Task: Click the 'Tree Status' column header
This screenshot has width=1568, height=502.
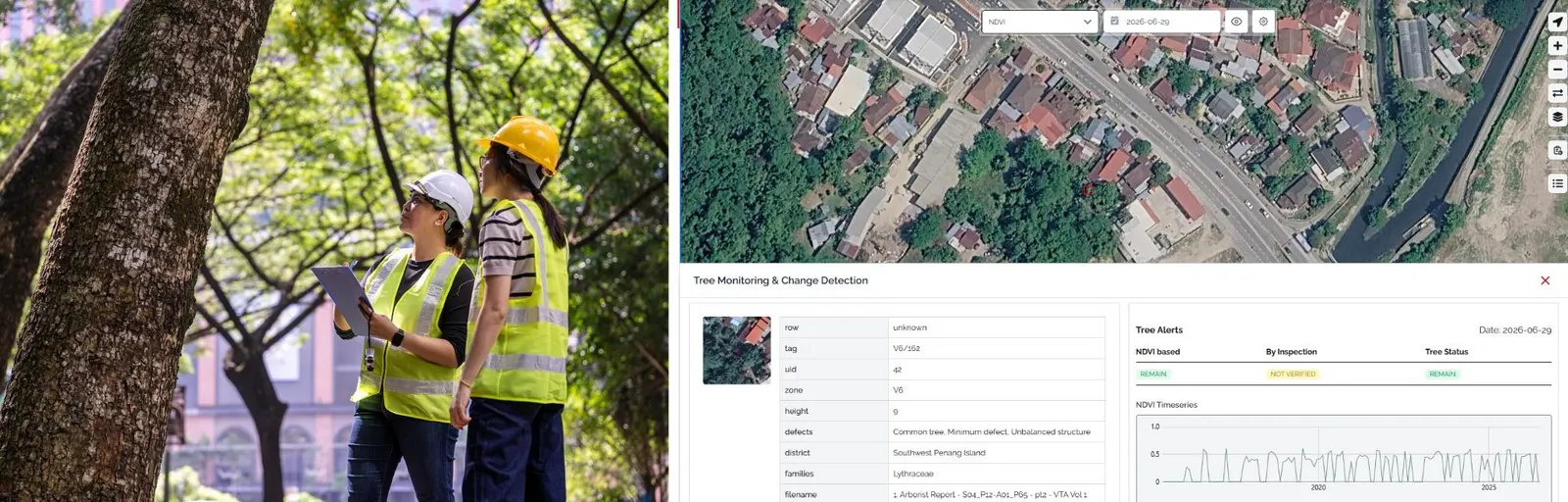Action: [1446, 352]
